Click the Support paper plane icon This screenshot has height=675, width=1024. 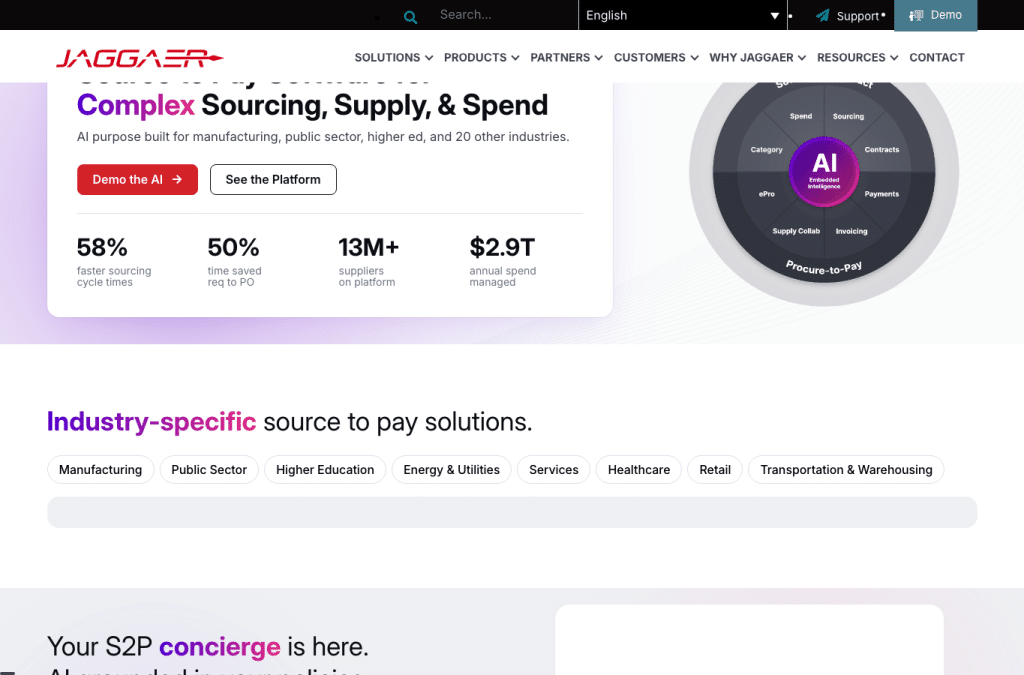point(822,15)
